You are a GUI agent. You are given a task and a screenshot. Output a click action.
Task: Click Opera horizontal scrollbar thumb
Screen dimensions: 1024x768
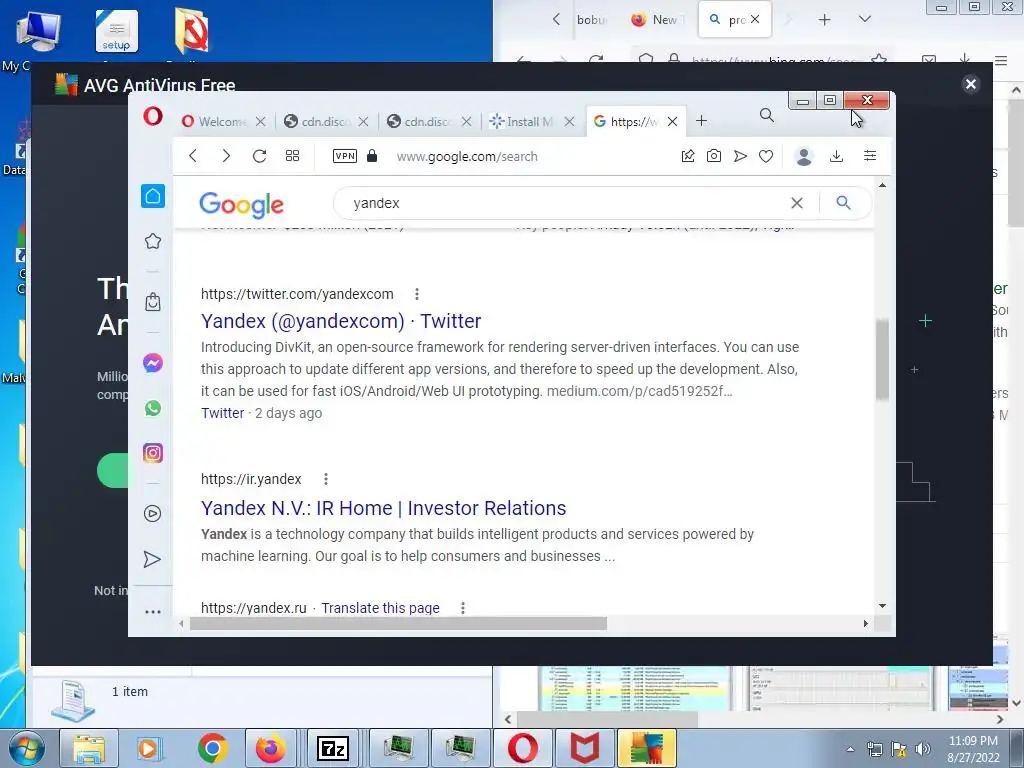(x=398, y=624)
